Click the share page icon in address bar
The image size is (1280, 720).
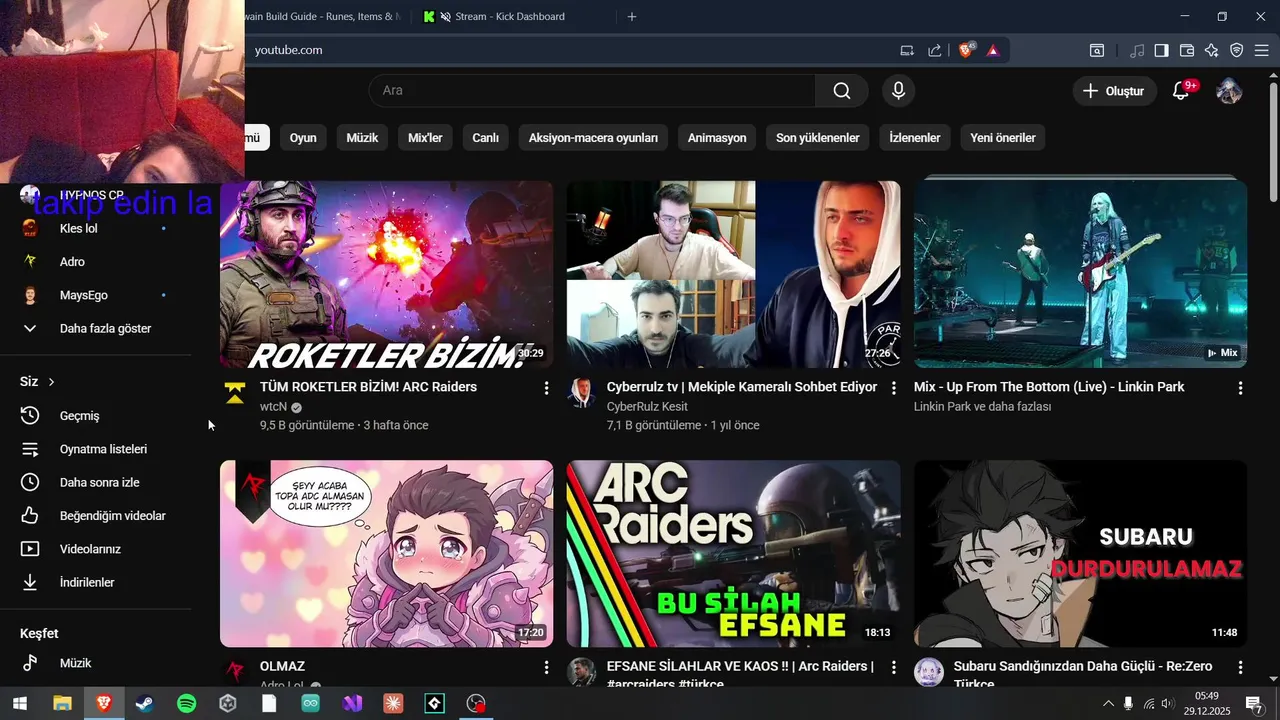(x=935, y=50)
